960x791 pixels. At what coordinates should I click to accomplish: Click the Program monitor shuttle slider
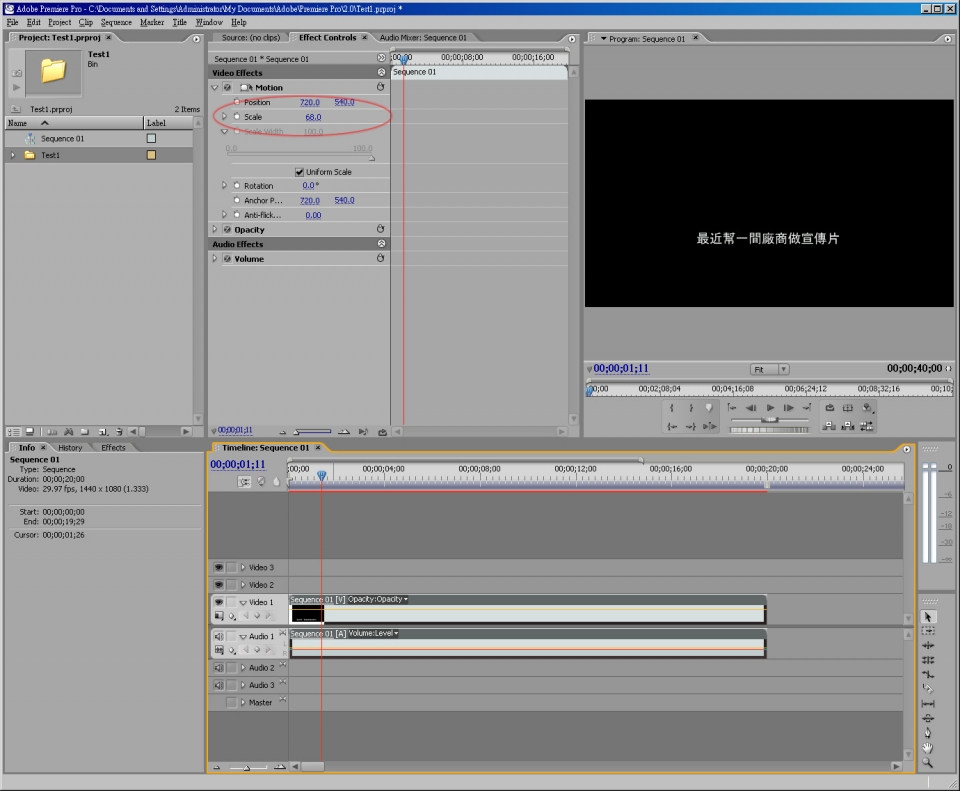pos(770,419)
